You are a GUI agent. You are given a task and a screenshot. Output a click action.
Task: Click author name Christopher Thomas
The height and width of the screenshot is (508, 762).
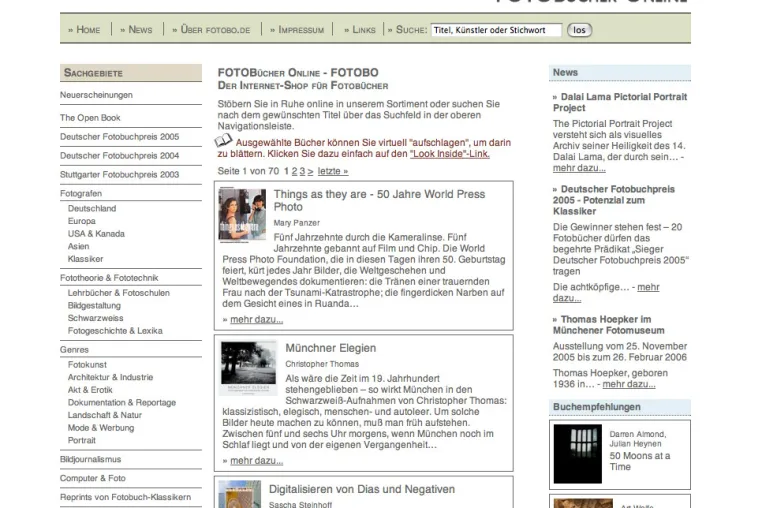322,364
